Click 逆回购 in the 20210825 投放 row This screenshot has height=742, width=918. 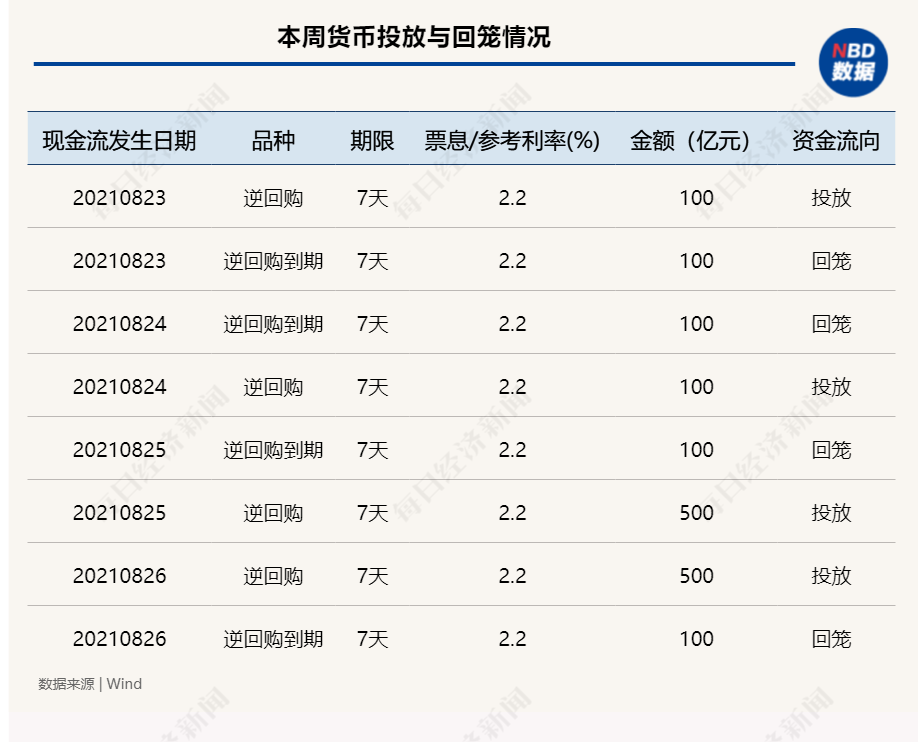(273, 513)
